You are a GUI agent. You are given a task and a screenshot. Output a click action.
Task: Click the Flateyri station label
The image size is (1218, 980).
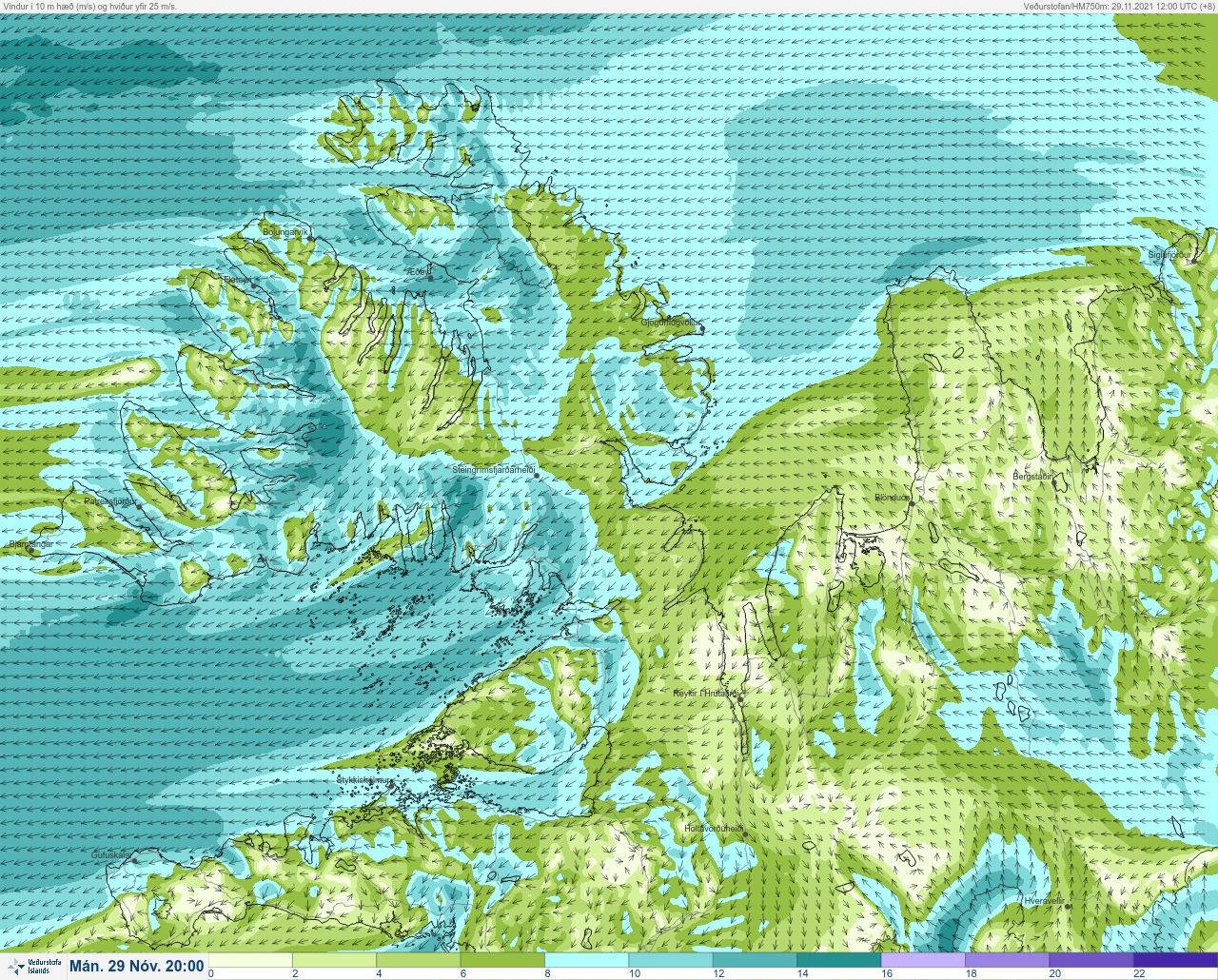pos(236,280)
